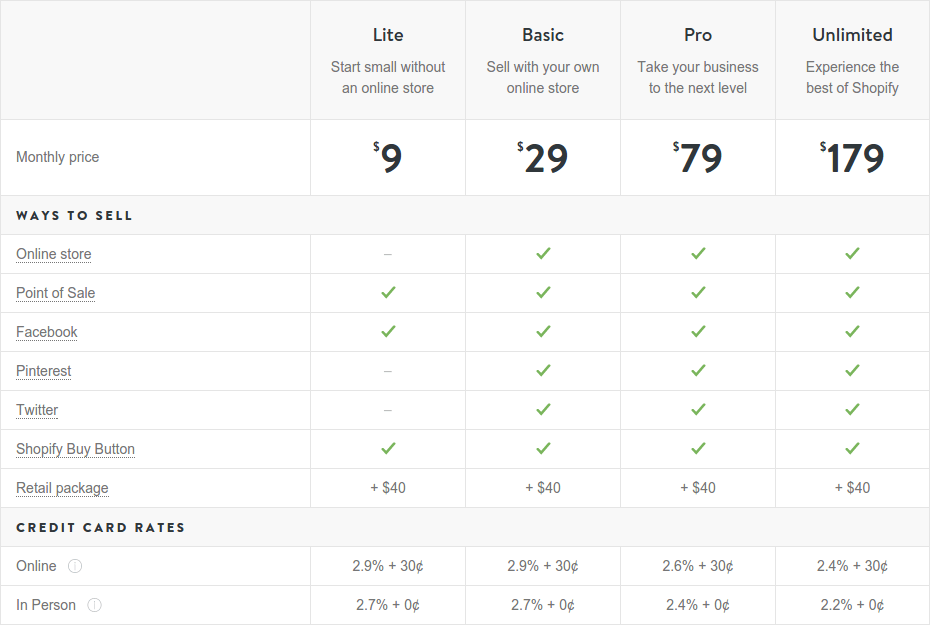Open the Point of Sale feature link
The height and width of the screenshot is (625, 931).
(x=55, y=293)
